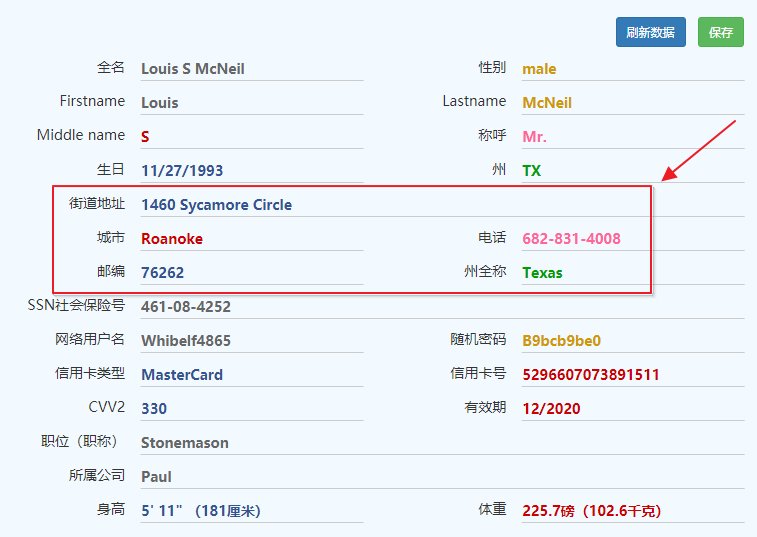Focus the Firstname field with Louis
The height and width of the screenshot is (537, 757).
coord(251,103)
